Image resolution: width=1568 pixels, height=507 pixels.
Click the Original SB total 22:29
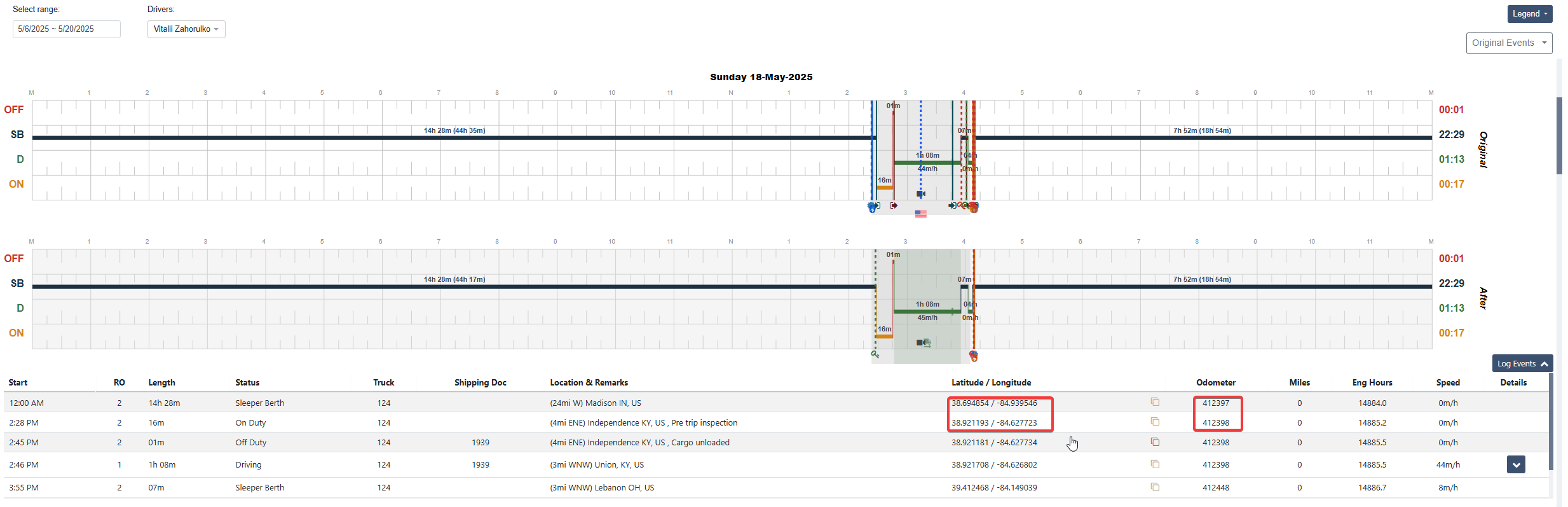1452,134
